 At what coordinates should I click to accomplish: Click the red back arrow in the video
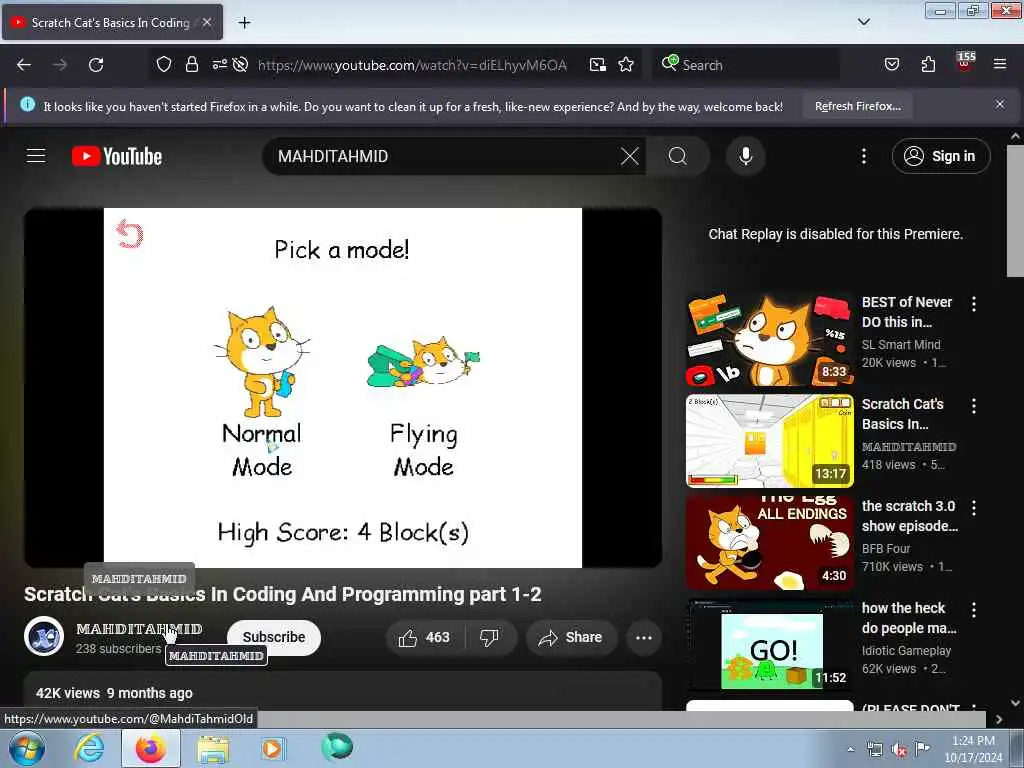click(129, 234)
